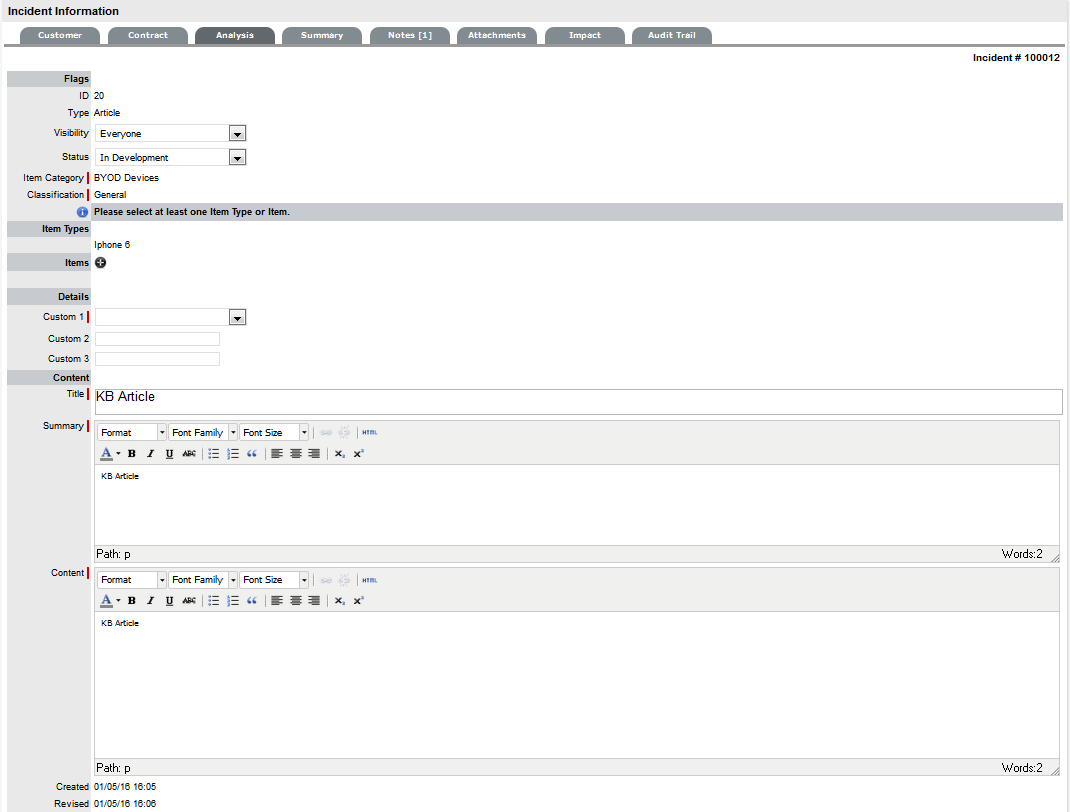Apply underline in the Summary editor
Screen dimensions: 1070x812
pos(169,454)
